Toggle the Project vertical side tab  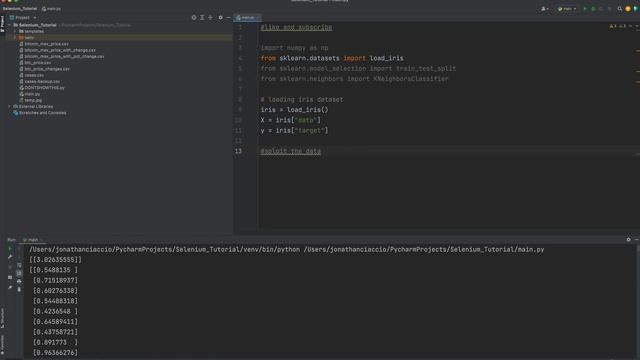(2, 24)
